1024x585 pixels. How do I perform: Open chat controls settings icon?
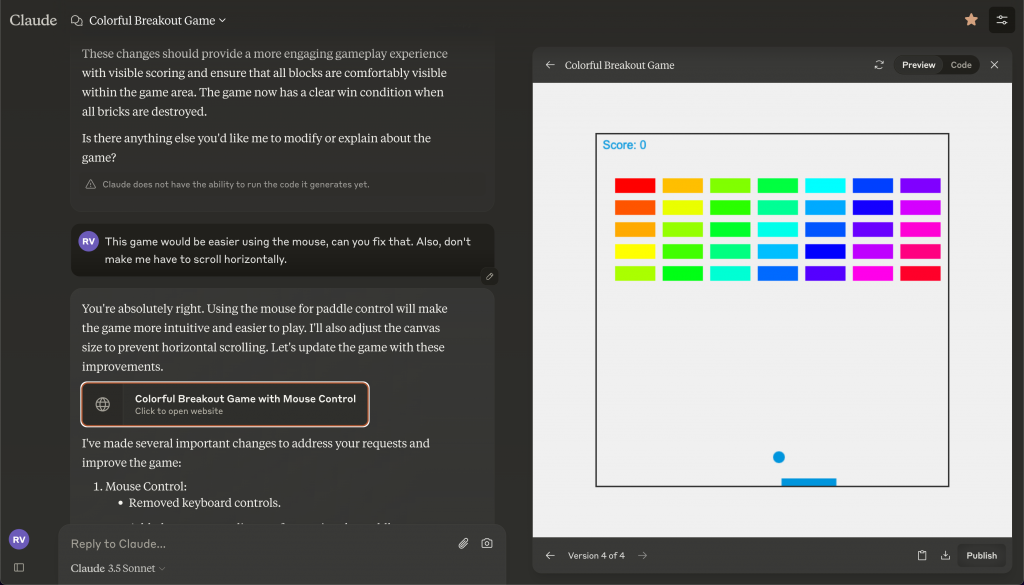point(1001,20)
